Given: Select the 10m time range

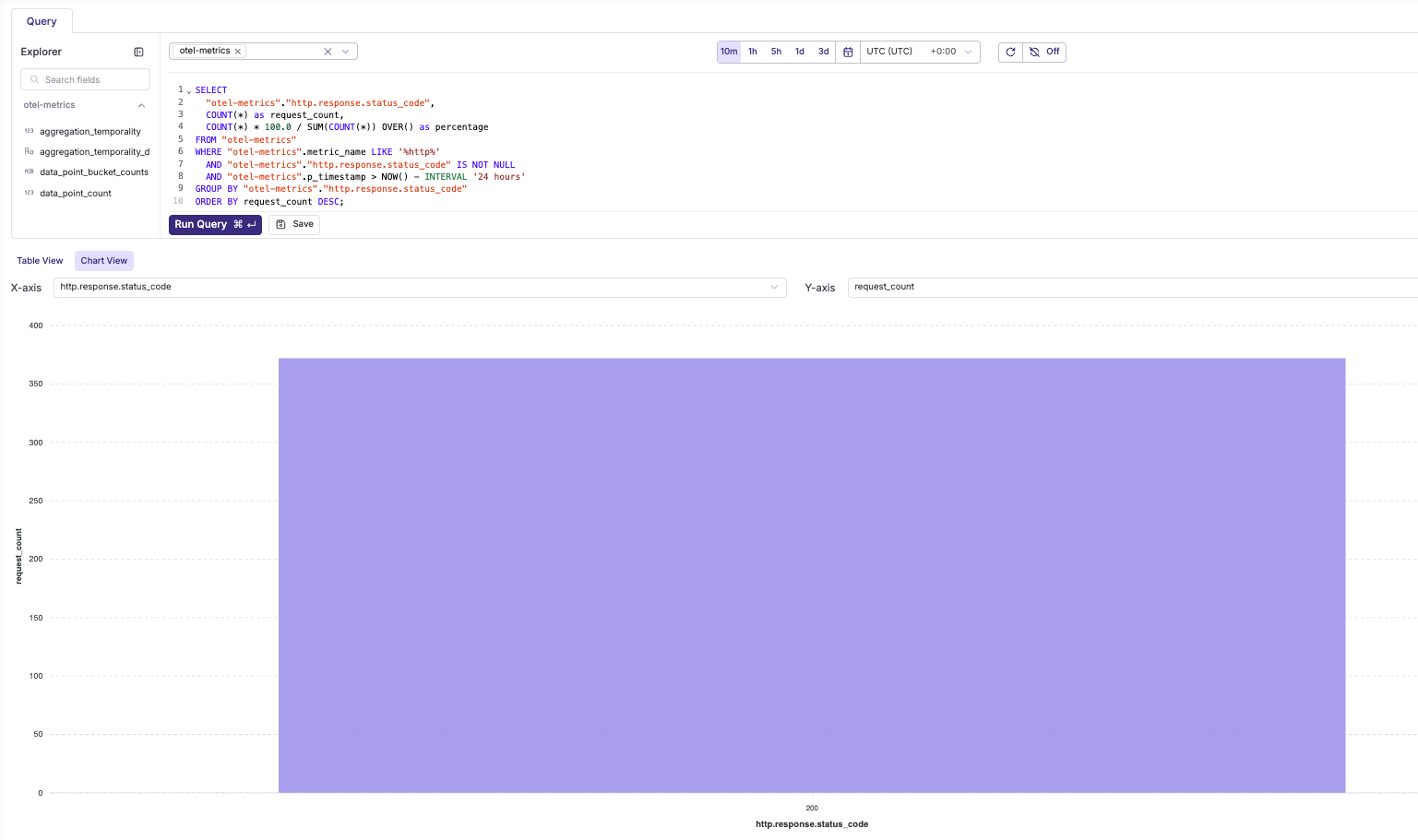Looking at the screenshot, I should pos(729,52).
